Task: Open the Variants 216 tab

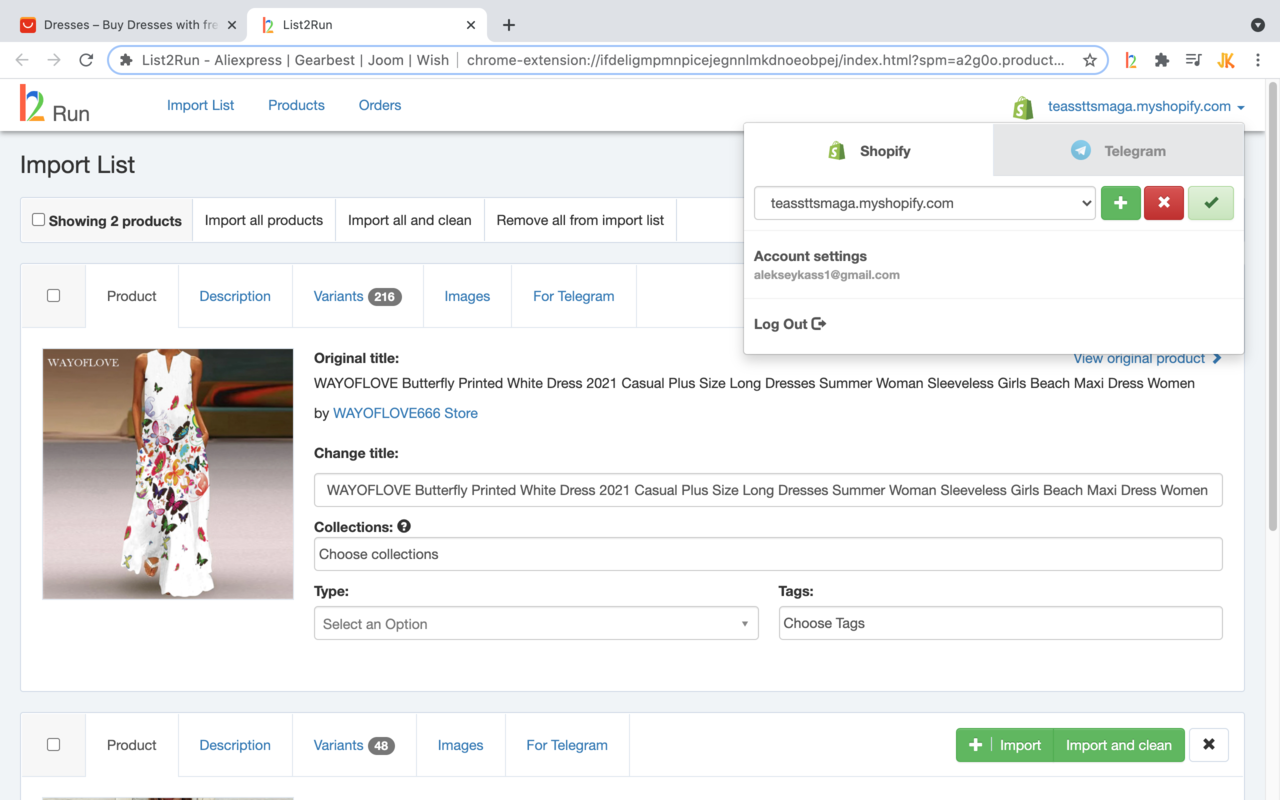Action: [x=357, y=296]
